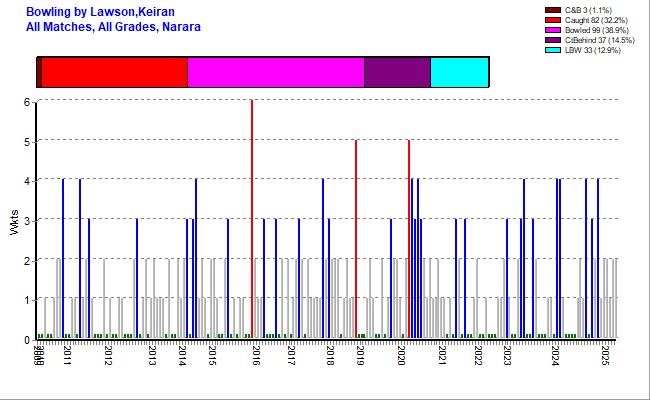
Task: Click legend text 'LBW 33 (12.9%)'
Action: pos(593,50)
